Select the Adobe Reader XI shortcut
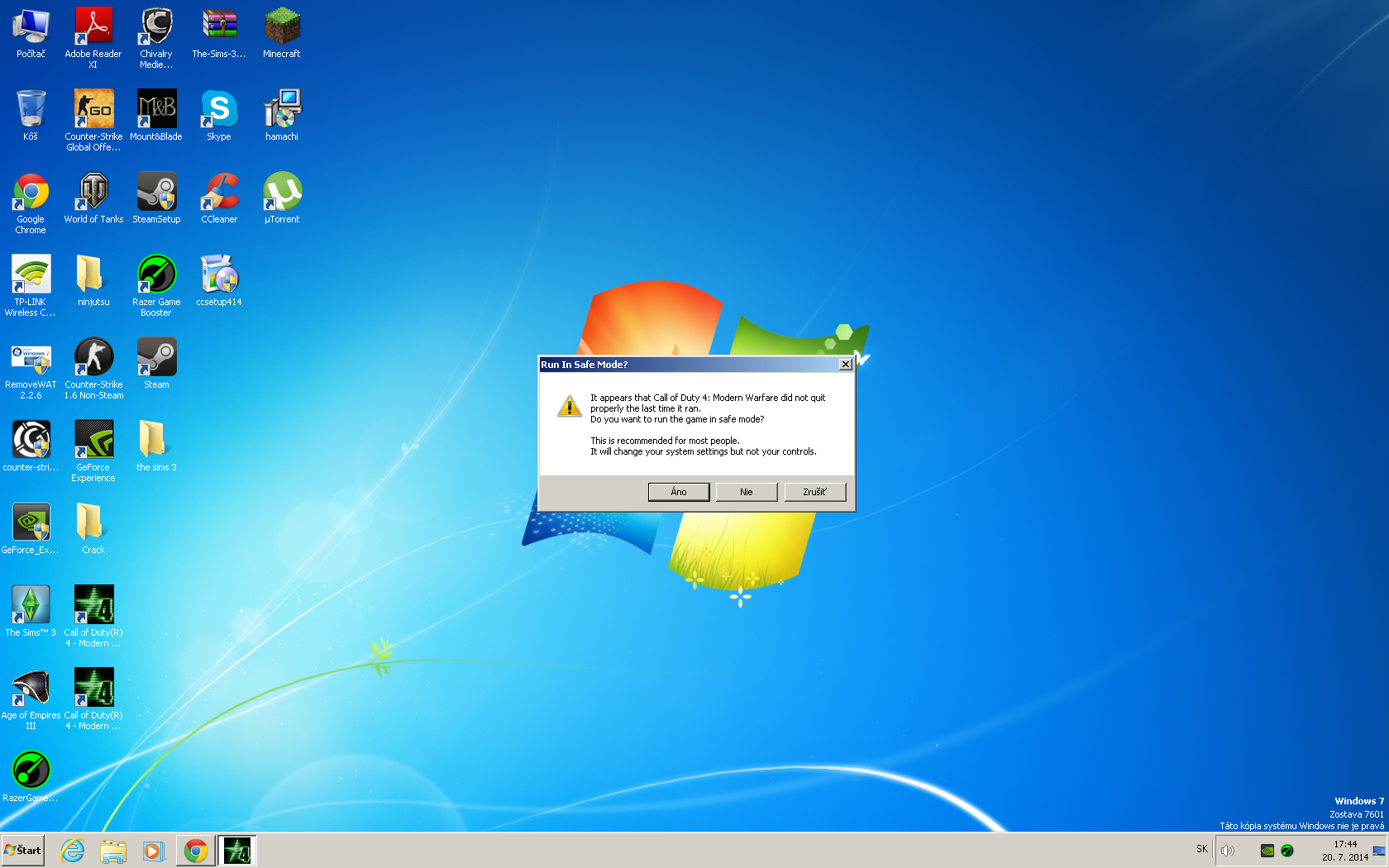The image size is (1389, 868). point(93,37)
